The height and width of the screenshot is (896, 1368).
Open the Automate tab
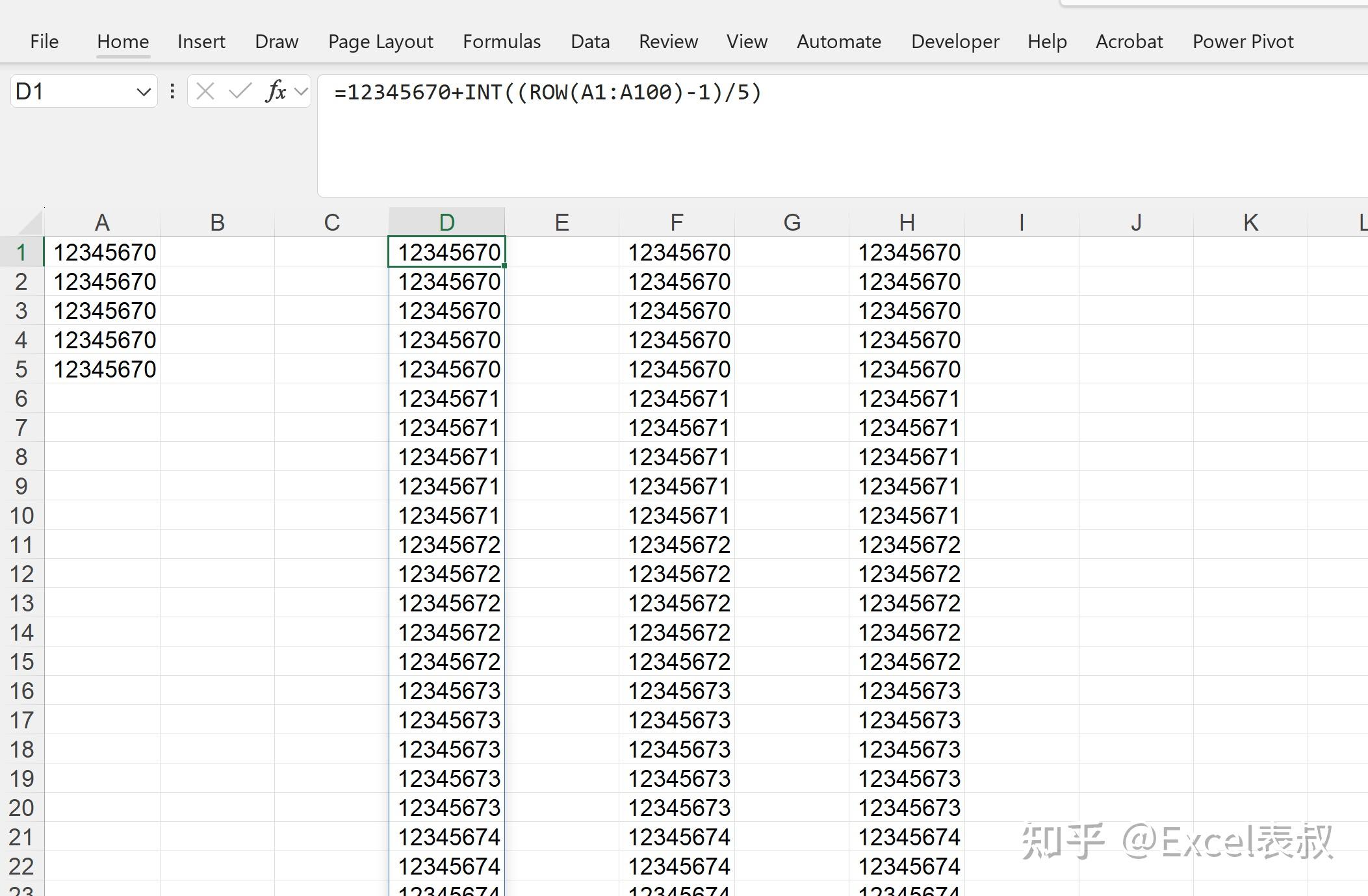[838, 41]
